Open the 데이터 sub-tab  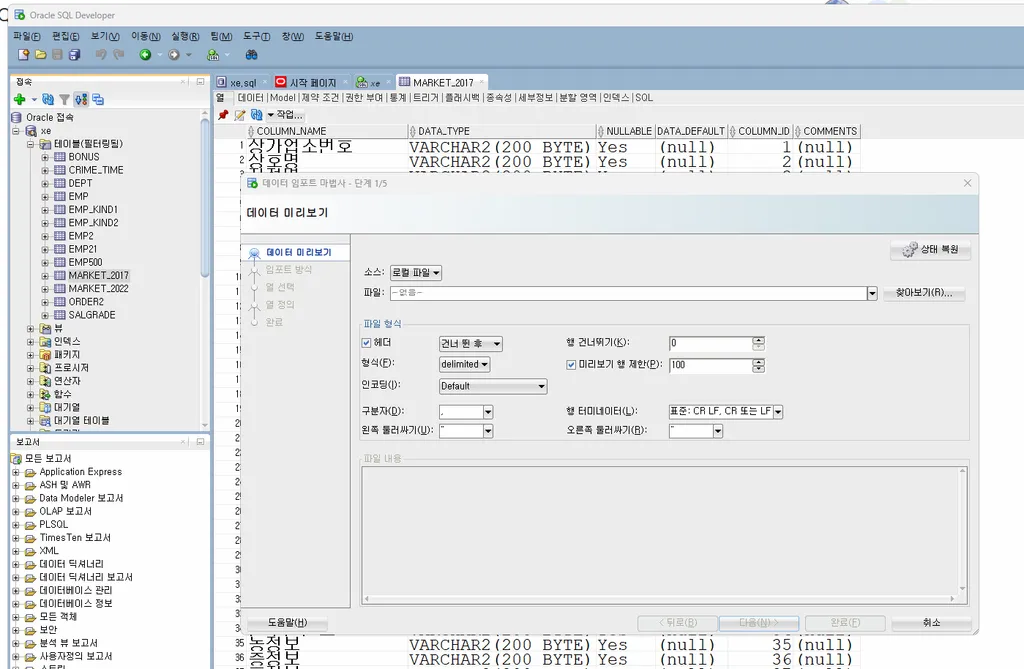point(250,97)
